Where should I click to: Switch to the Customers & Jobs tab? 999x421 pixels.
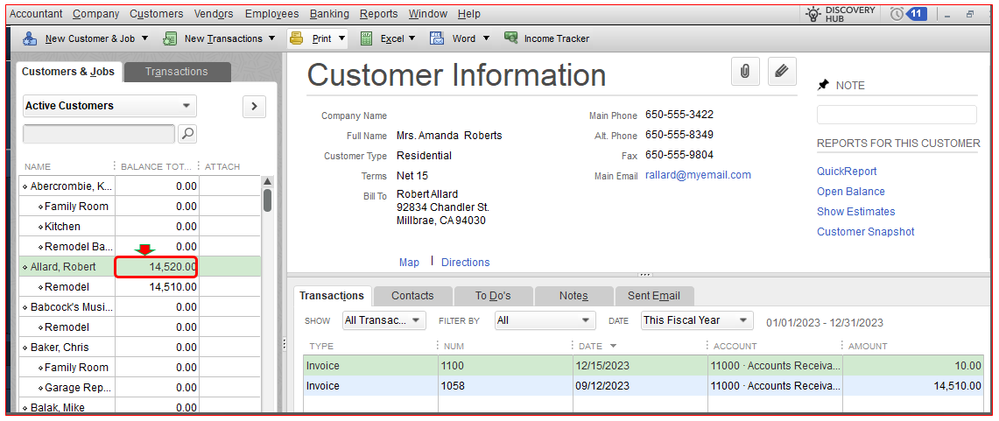[x=68, y=71]
